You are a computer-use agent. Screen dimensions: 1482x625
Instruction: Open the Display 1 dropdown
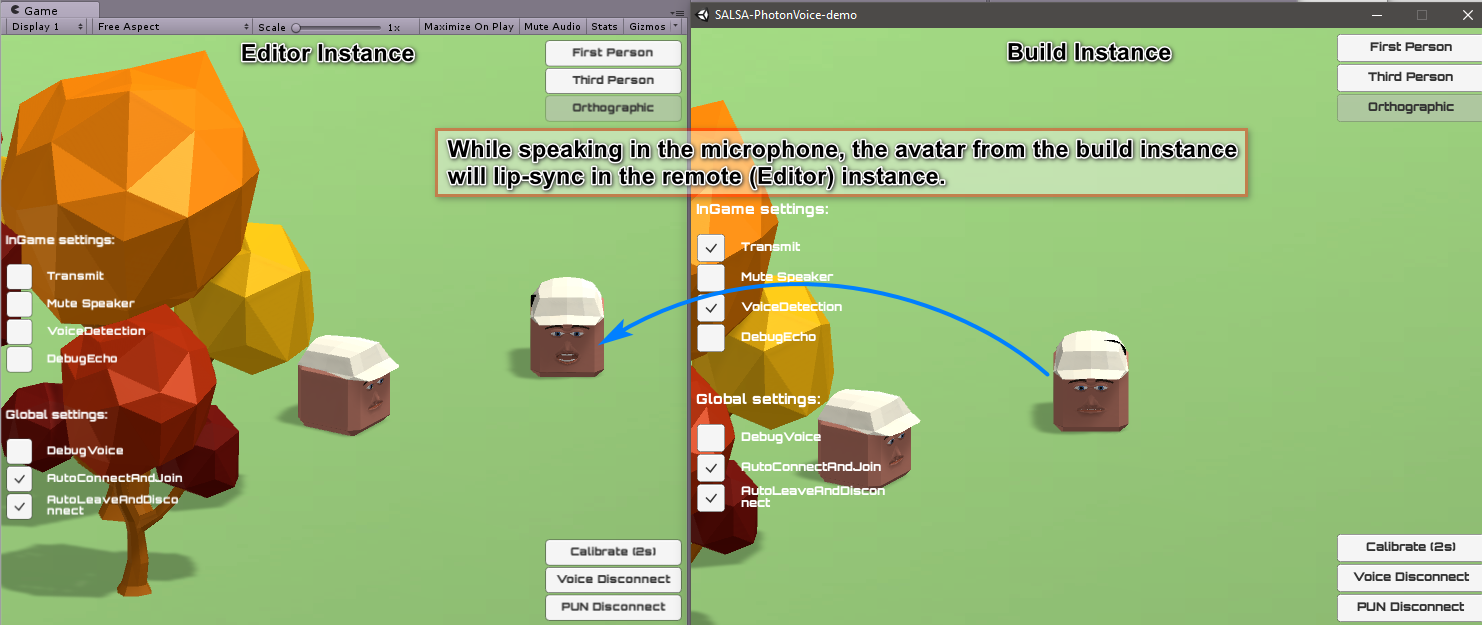click(47, 27)
